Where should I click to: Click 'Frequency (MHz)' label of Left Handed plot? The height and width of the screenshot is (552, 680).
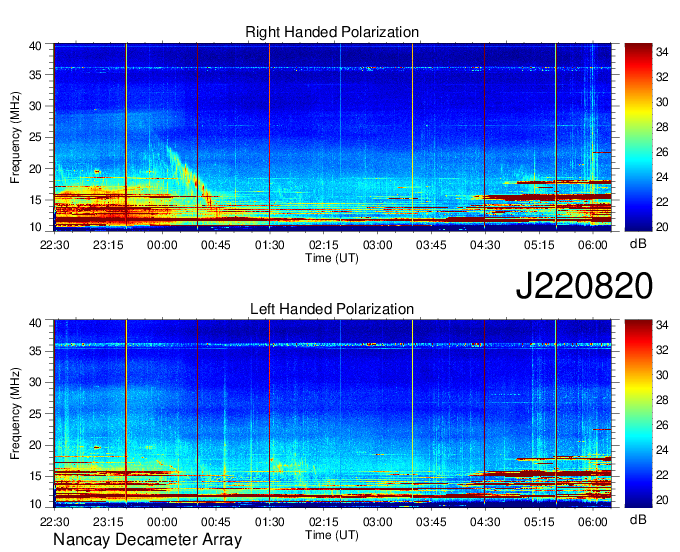(x=15, y=414)
